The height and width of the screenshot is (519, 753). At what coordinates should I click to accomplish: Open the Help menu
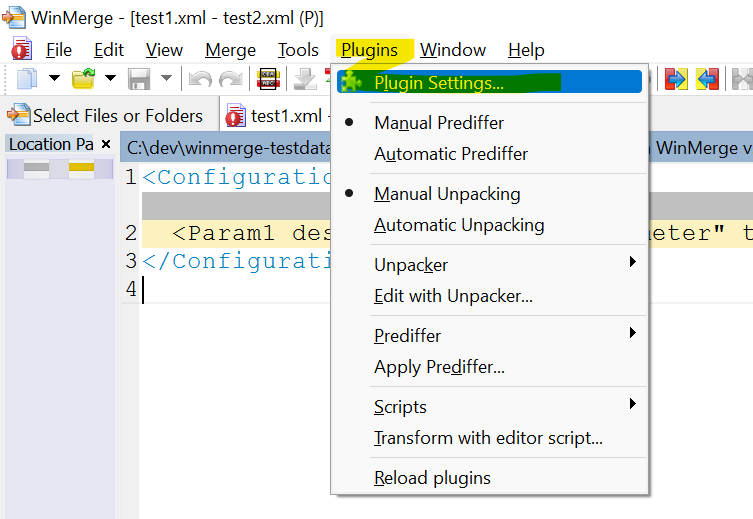coord(526,50)
